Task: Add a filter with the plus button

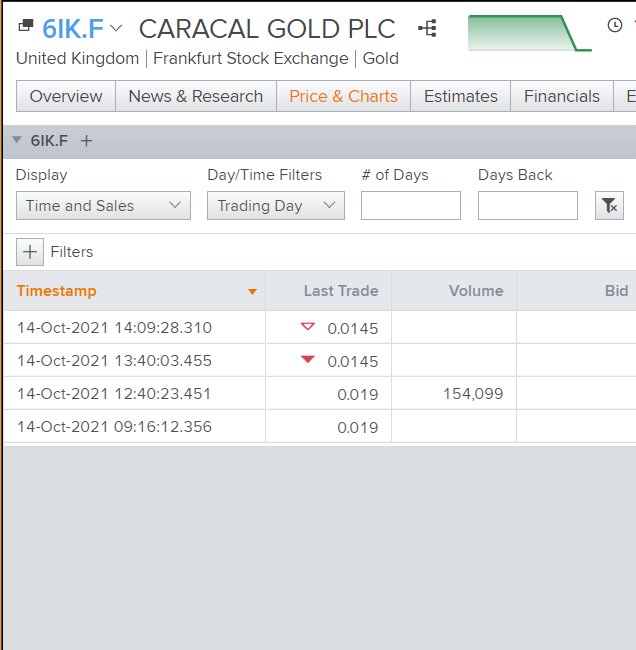Action: [30, 252]
